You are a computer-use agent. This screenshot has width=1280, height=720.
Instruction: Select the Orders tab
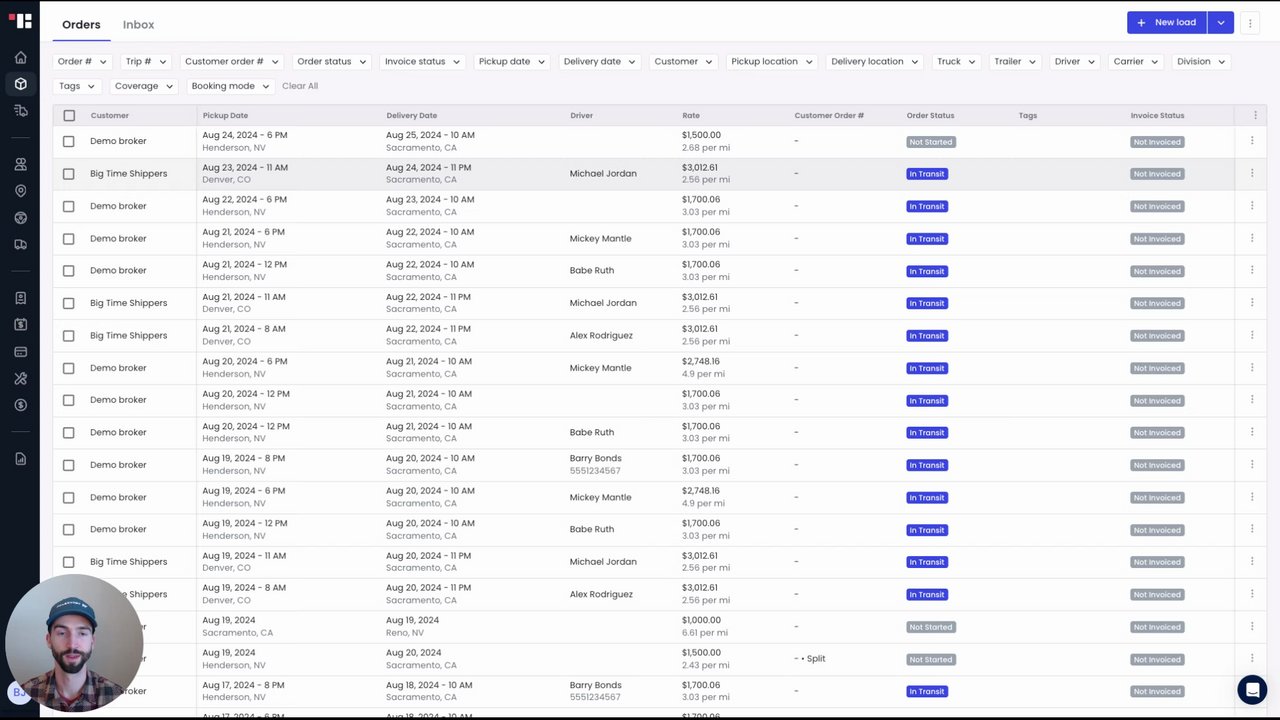[81, 25]
